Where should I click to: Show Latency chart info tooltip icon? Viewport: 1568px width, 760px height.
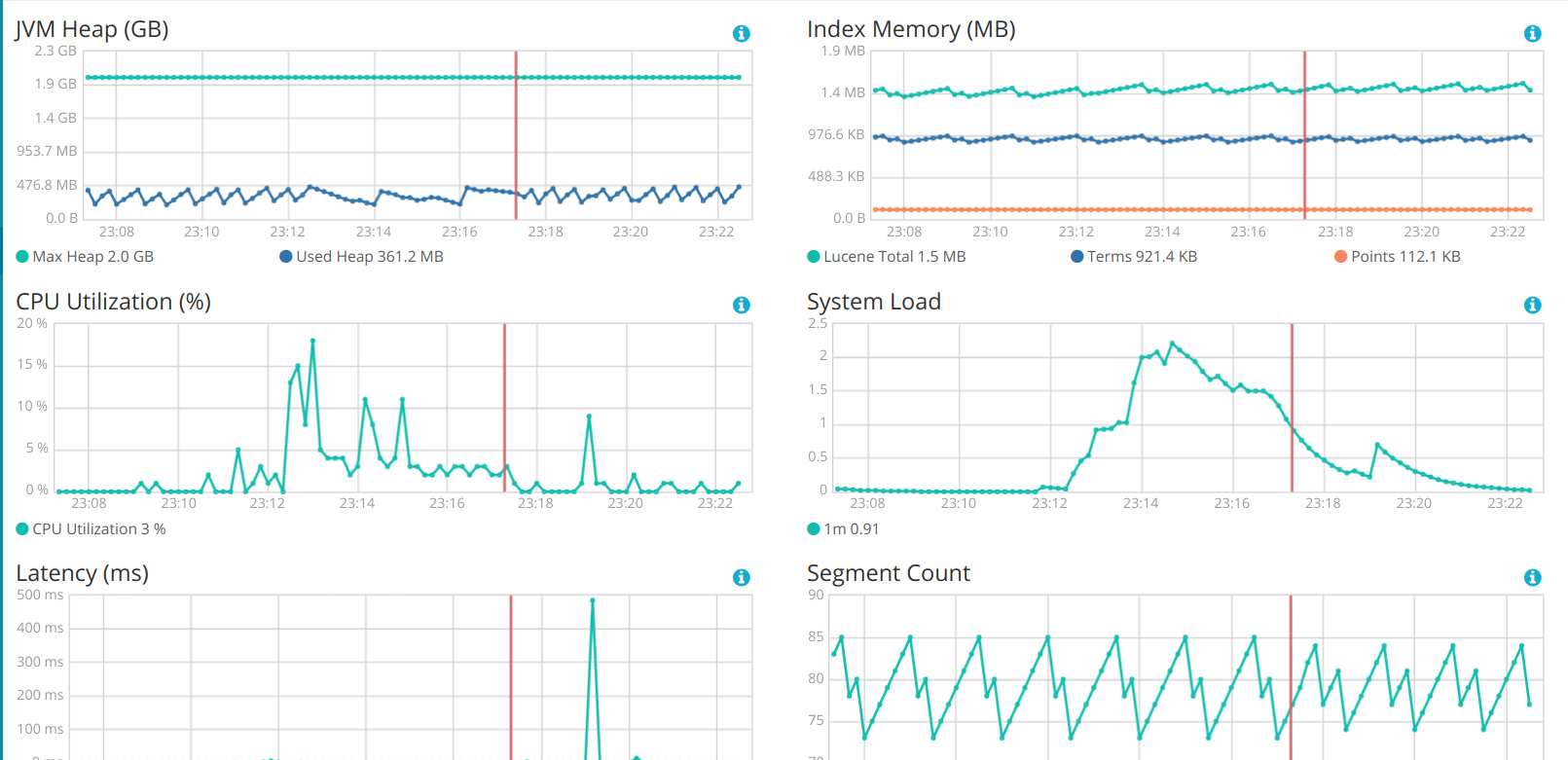[x=741, y=577]
